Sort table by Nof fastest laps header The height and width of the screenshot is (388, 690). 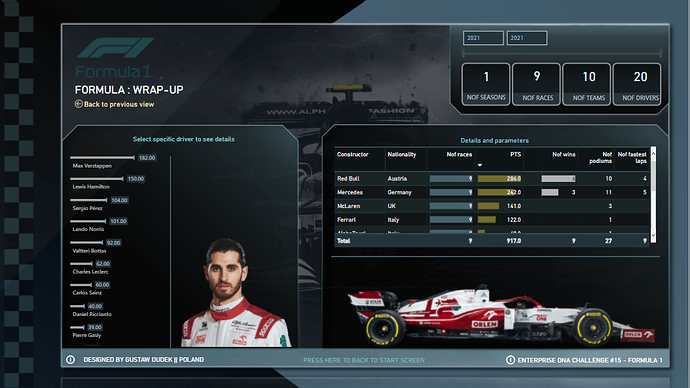(632, 157)
